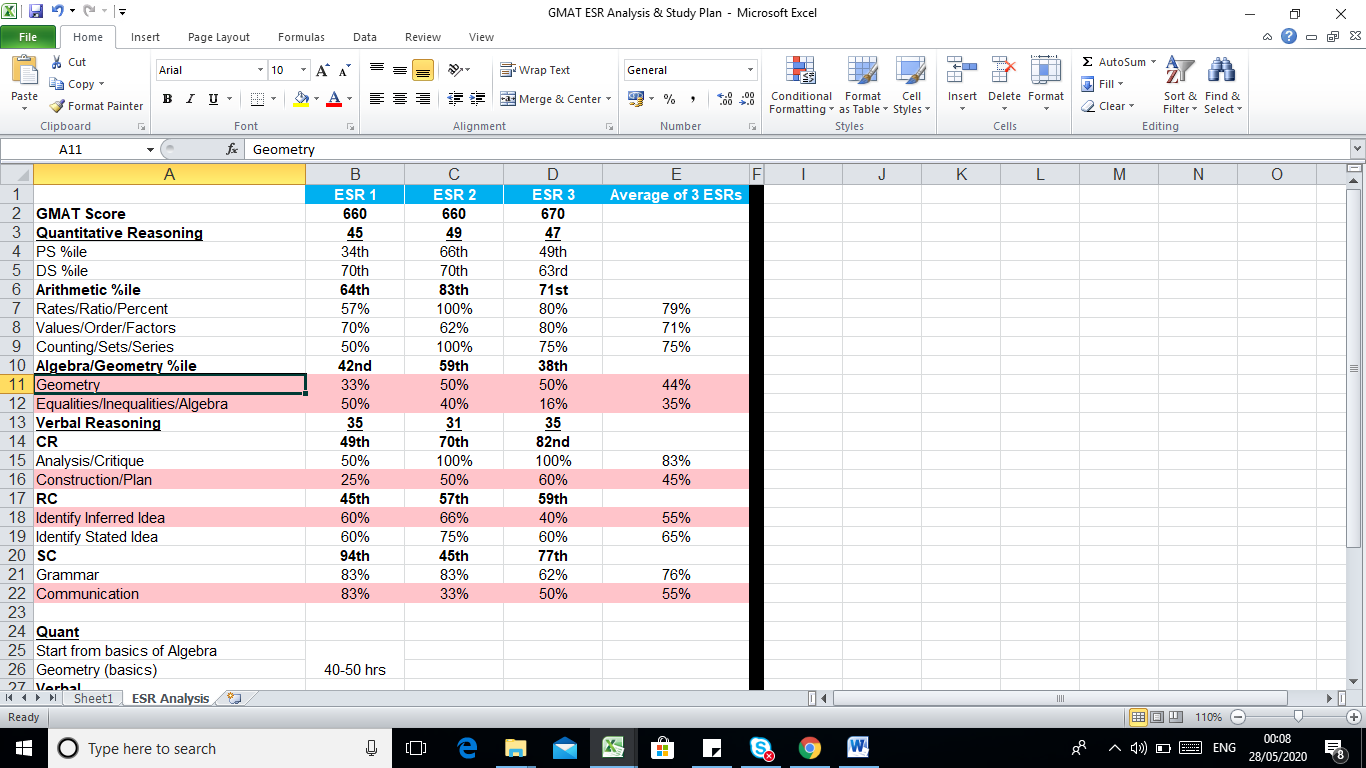Open the Sort & Filter menu
Viewport: 1366px width, 768px height.
[x=1180, y=85]
